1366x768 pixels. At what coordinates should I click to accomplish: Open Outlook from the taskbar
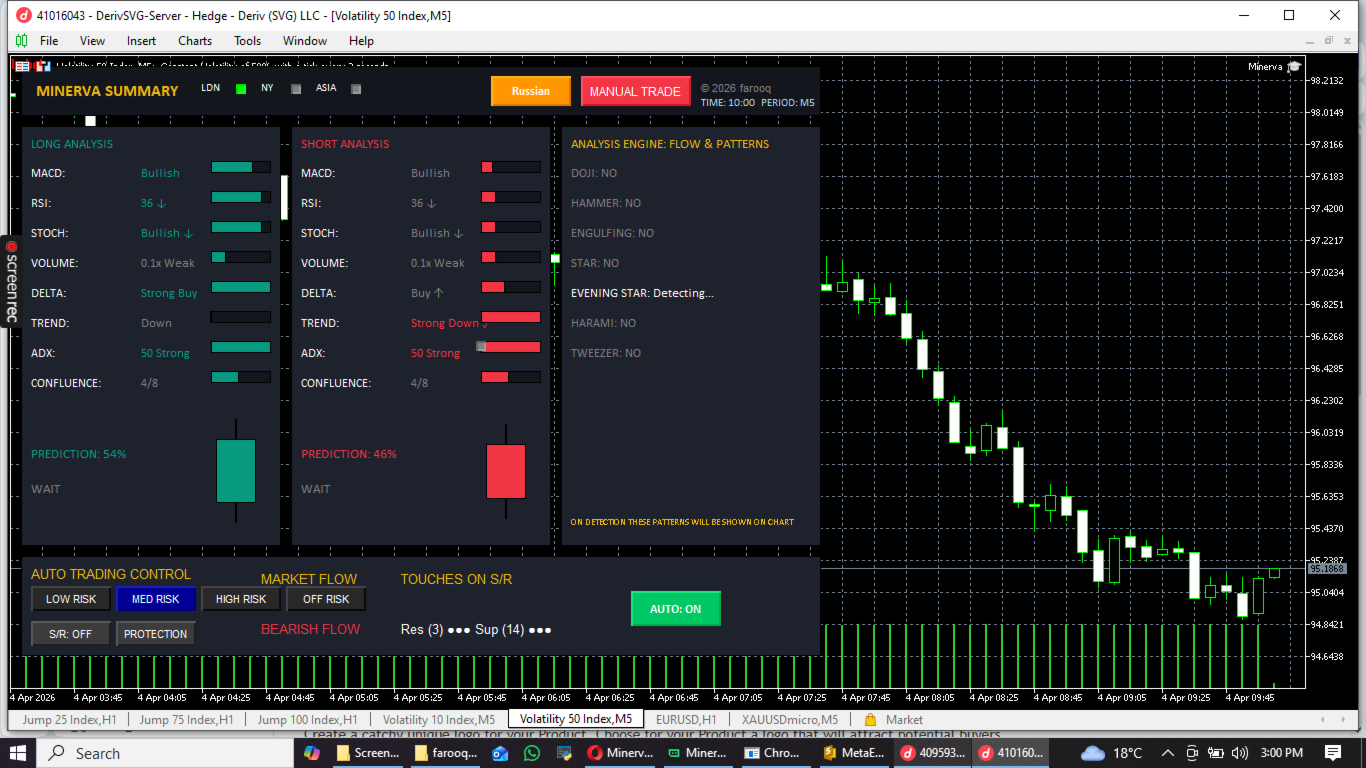500,753
